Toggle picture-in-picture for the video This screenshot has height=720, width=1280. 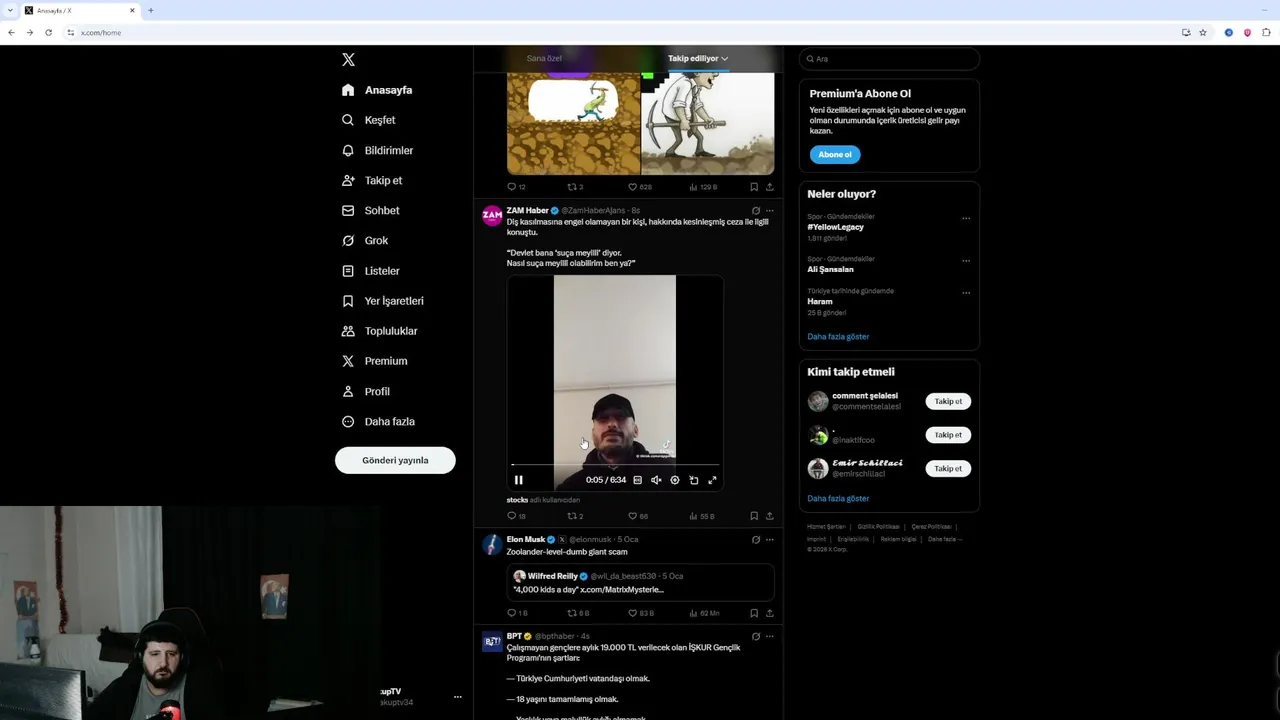pyautogui.click(x=694, y=480)
